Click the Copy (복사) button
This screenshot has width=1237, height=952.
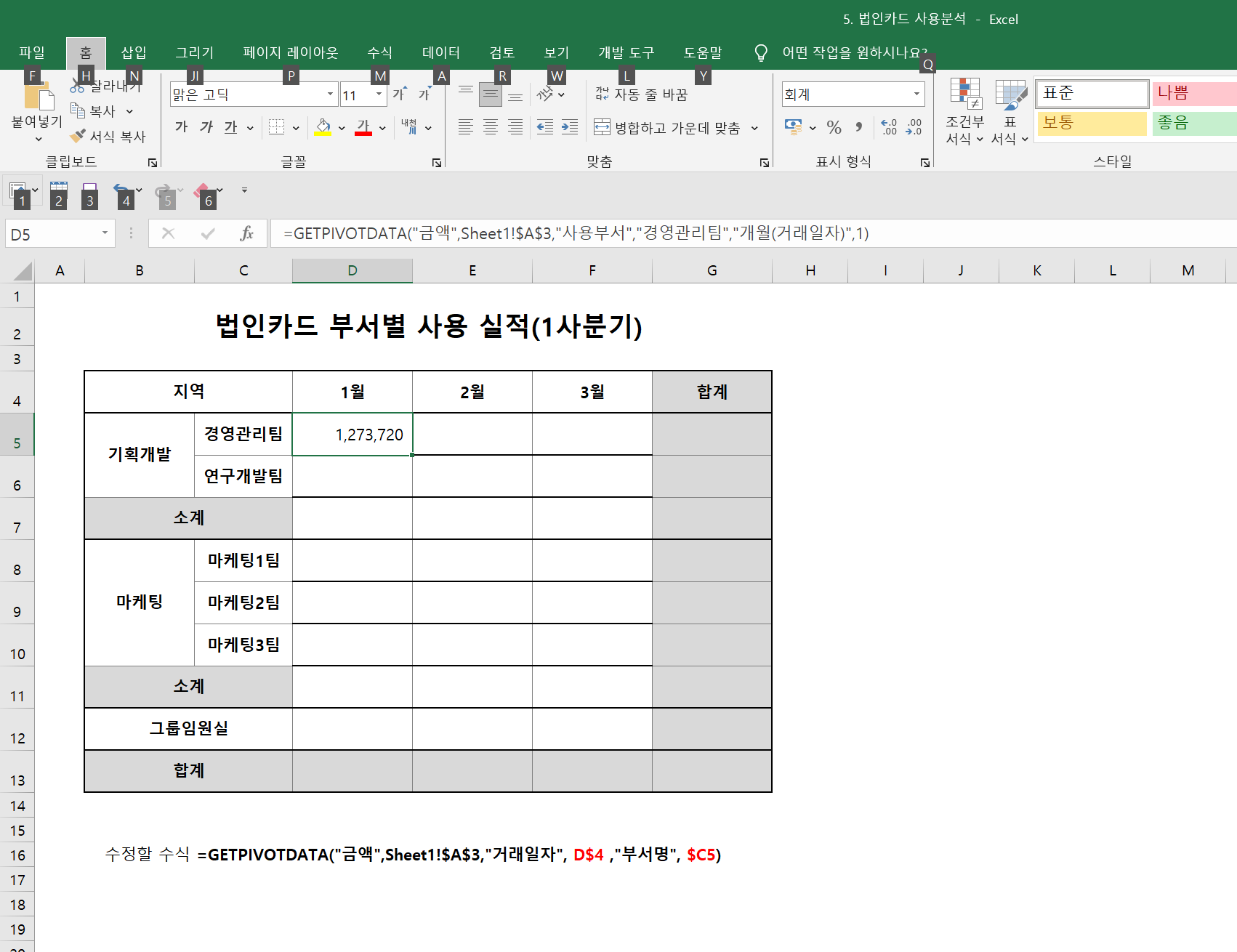(x=94, y=111)
